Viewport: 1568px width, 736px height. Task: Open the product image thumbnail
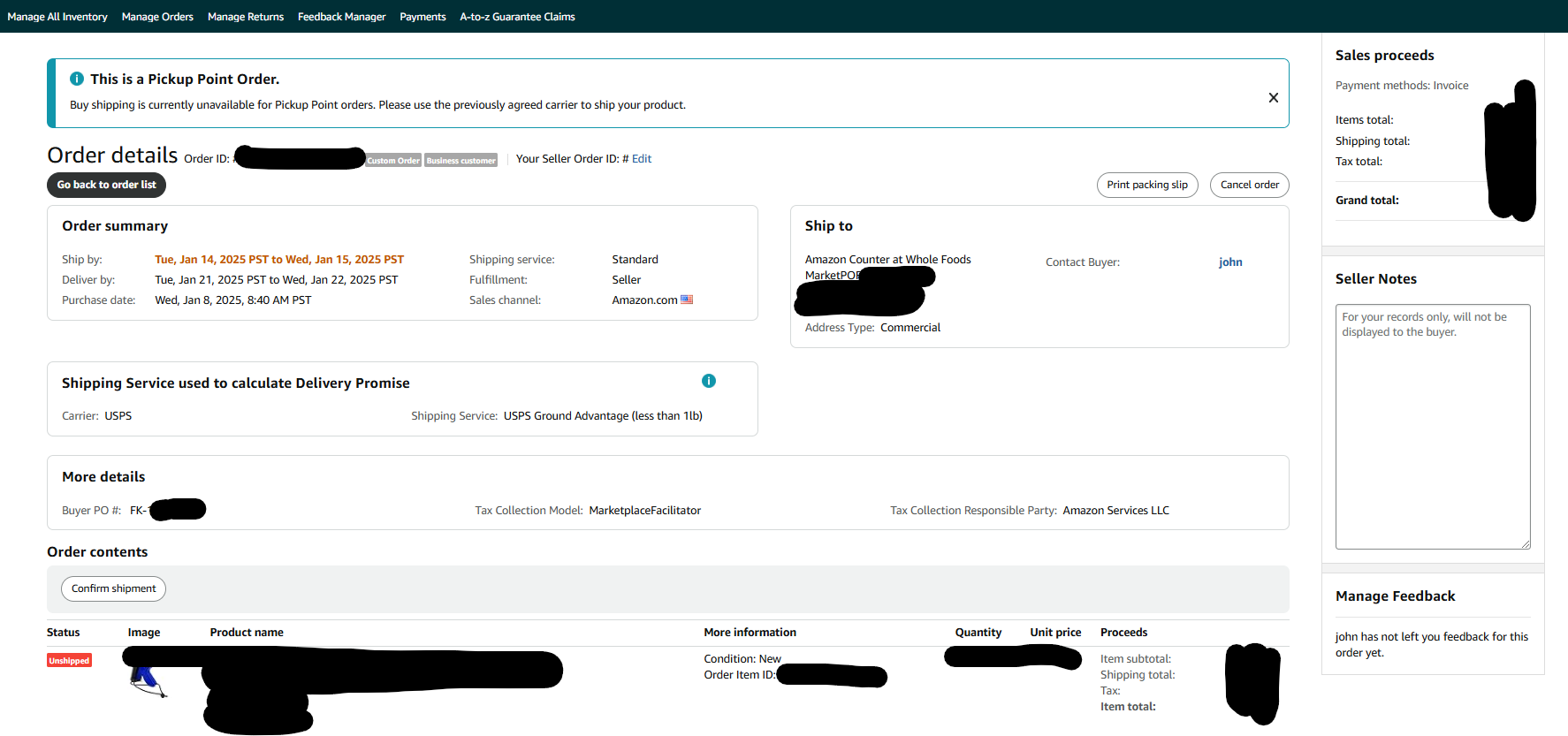(x=148, y=681)
